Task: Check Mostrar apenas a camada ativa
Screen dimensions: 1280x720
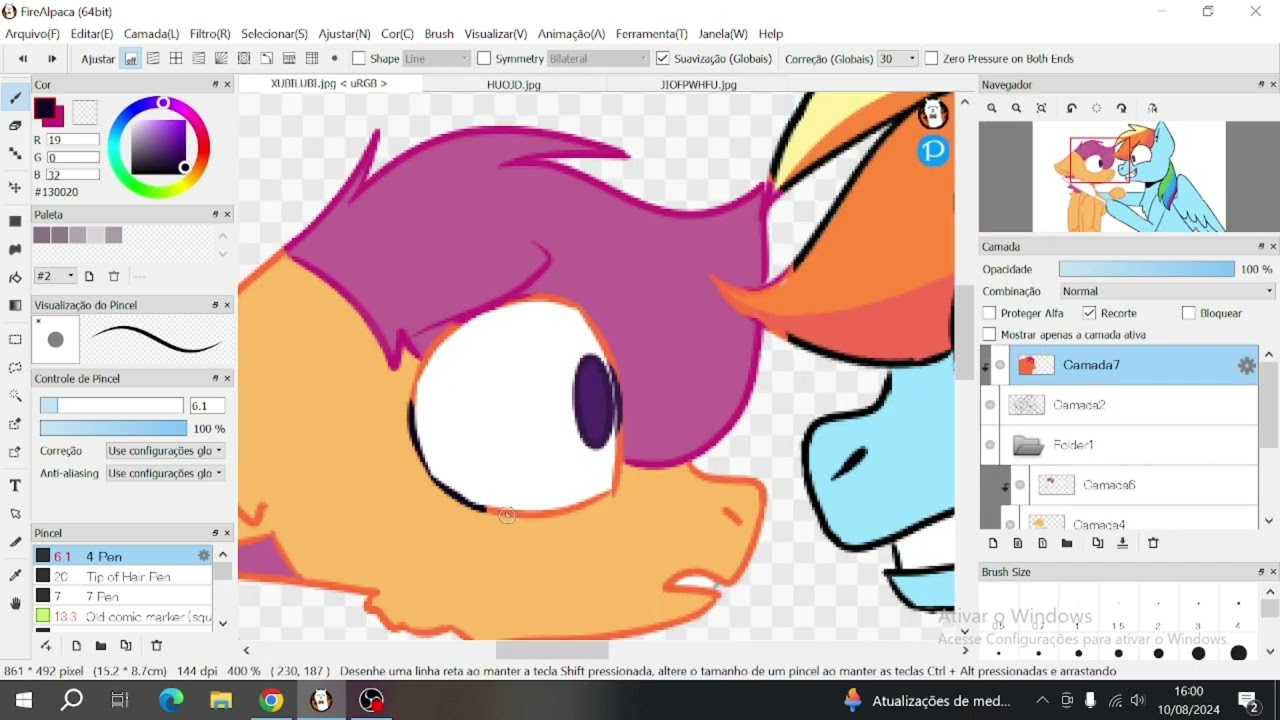Action: (990, 335)
